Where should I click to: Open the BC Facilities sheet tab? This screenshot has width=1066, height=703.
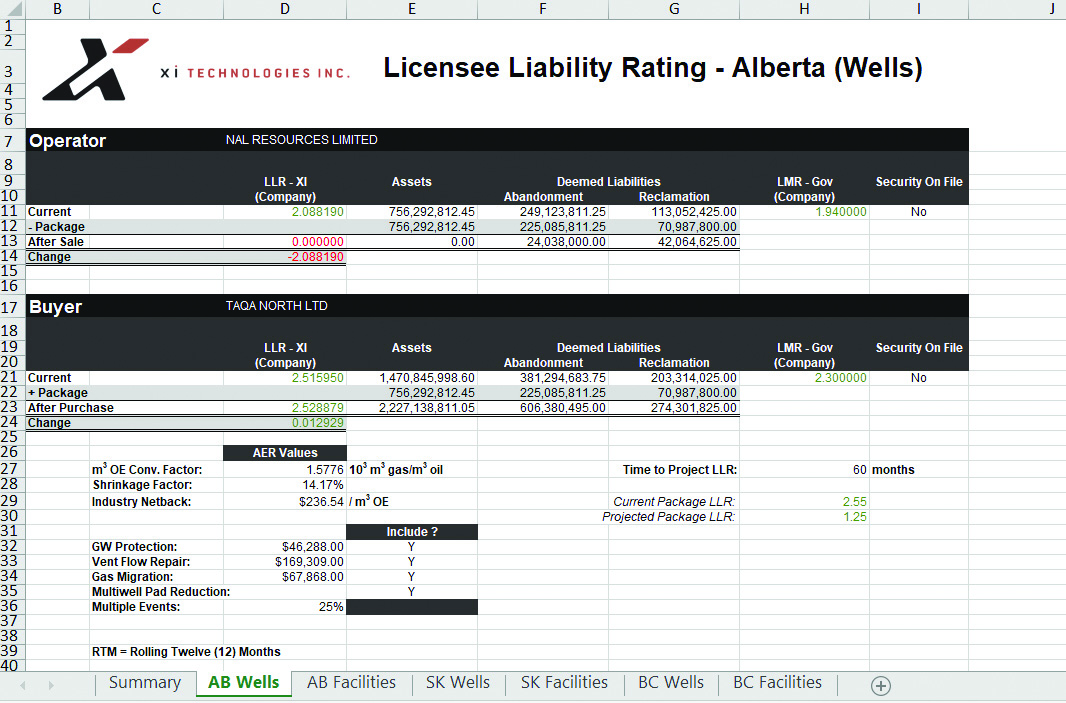click(777, 683)
